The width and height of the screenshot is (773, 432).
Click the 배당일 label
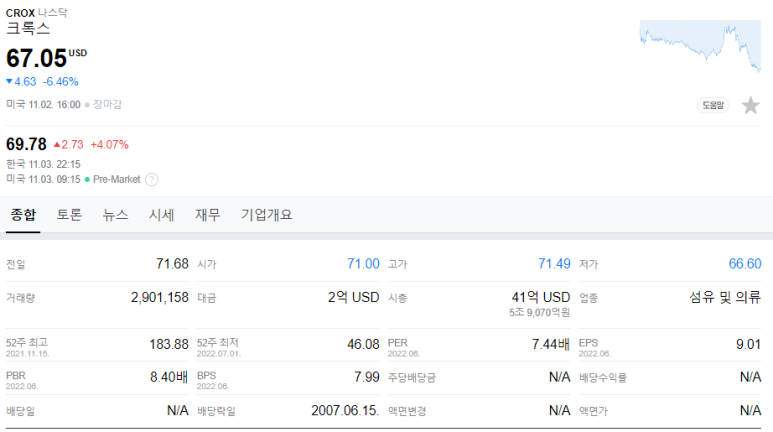[x=21, y=411]
